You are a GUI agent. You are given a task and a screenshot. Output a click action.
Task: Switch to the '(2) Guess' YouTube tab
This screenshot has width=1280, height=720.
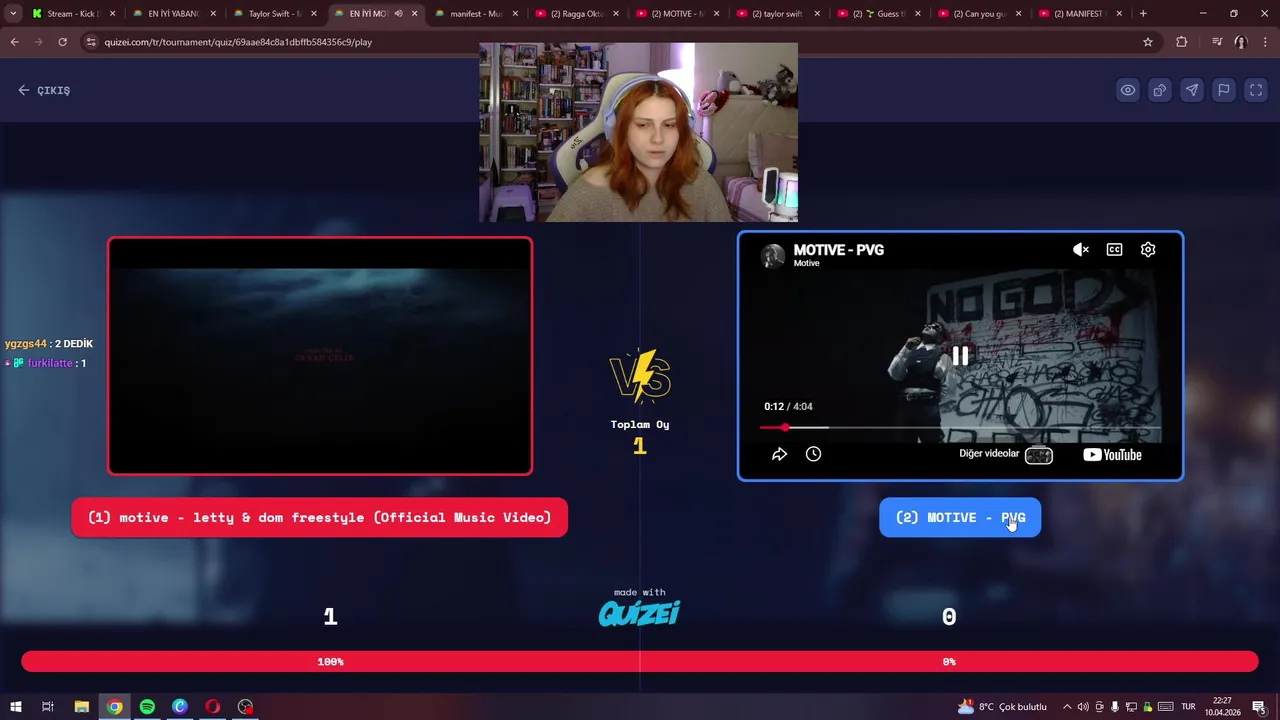click(x=879, y=14)
